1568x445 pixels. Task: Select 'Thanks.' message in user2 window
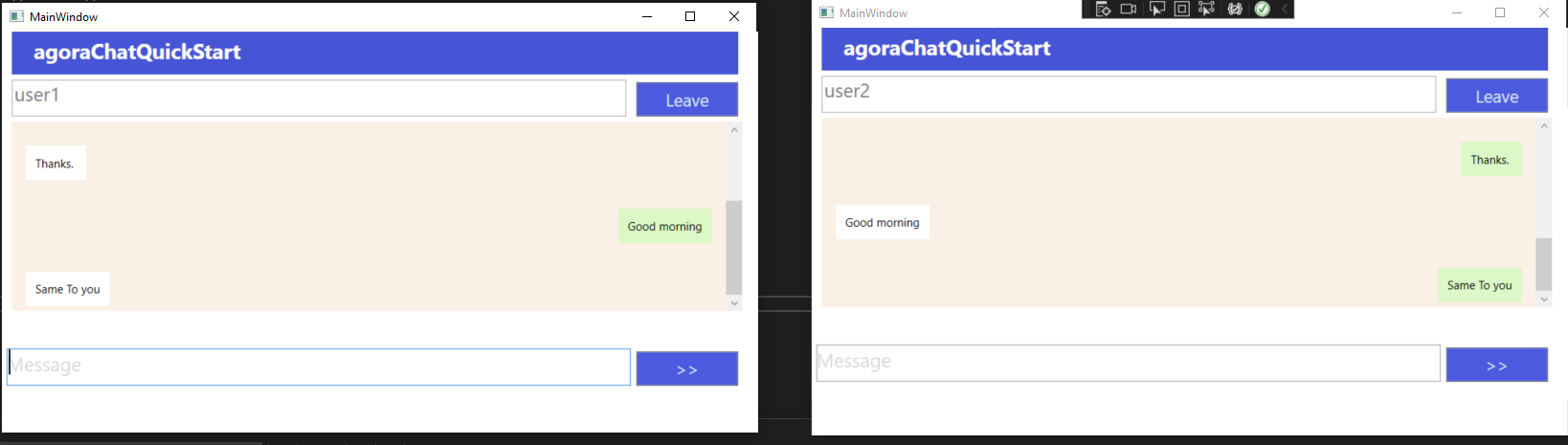[1490, 159]
